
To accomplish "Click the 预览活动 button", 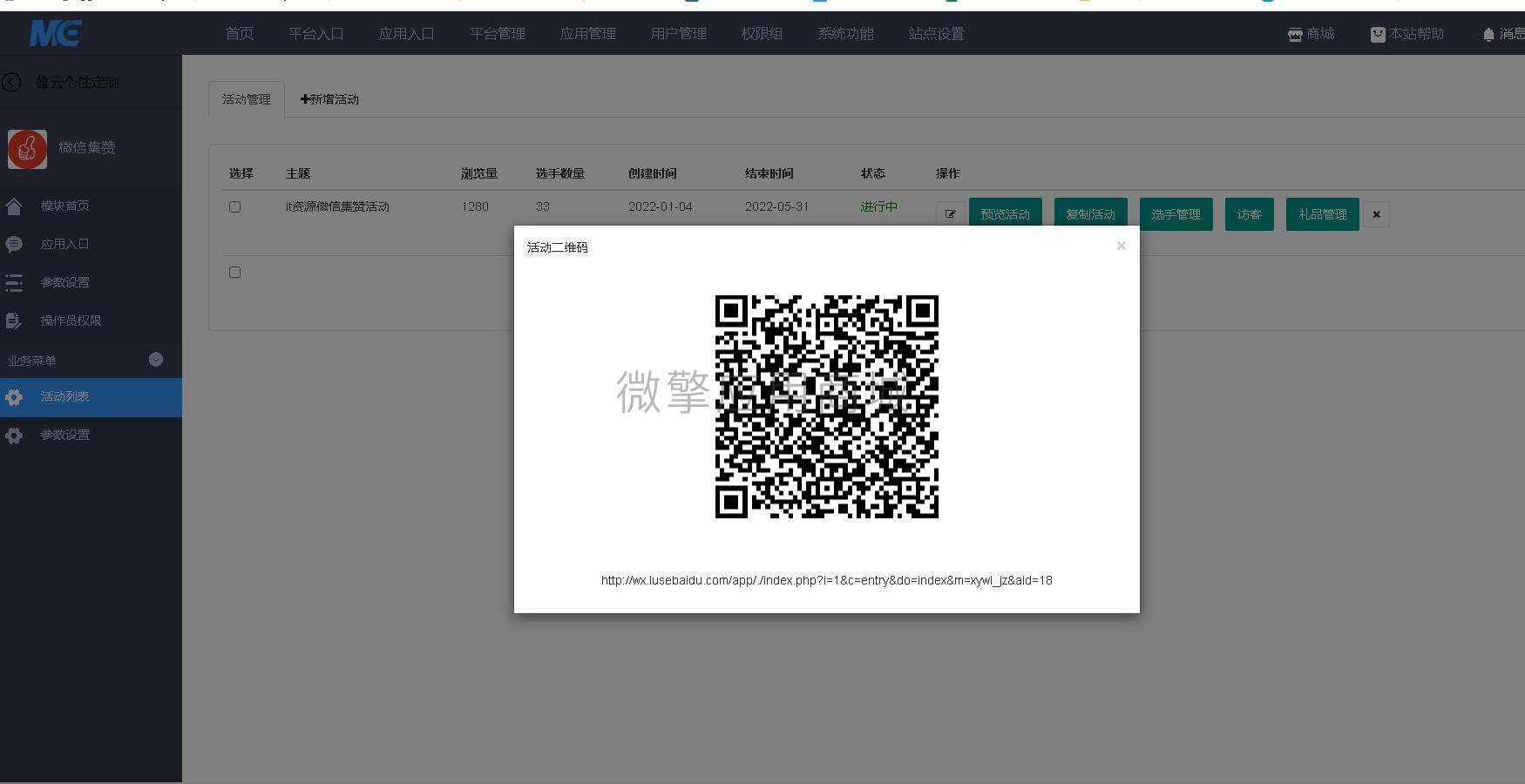I will [x=1006, y=214].
